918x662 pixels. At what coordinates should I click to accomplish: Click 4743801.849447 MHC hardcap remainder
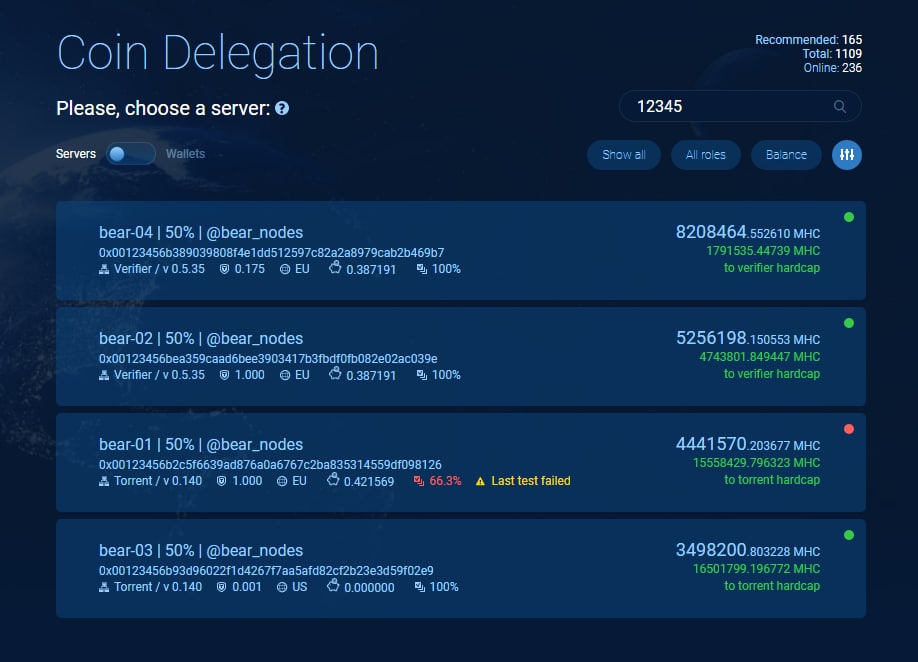point(759,356)
